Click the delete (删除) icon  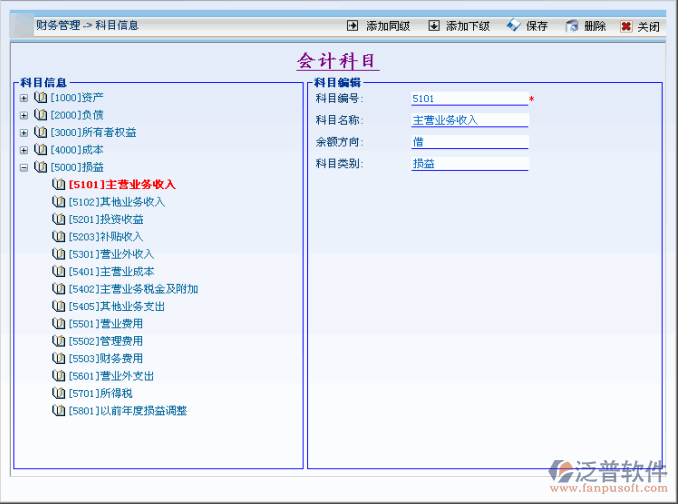tap(572, 26)
